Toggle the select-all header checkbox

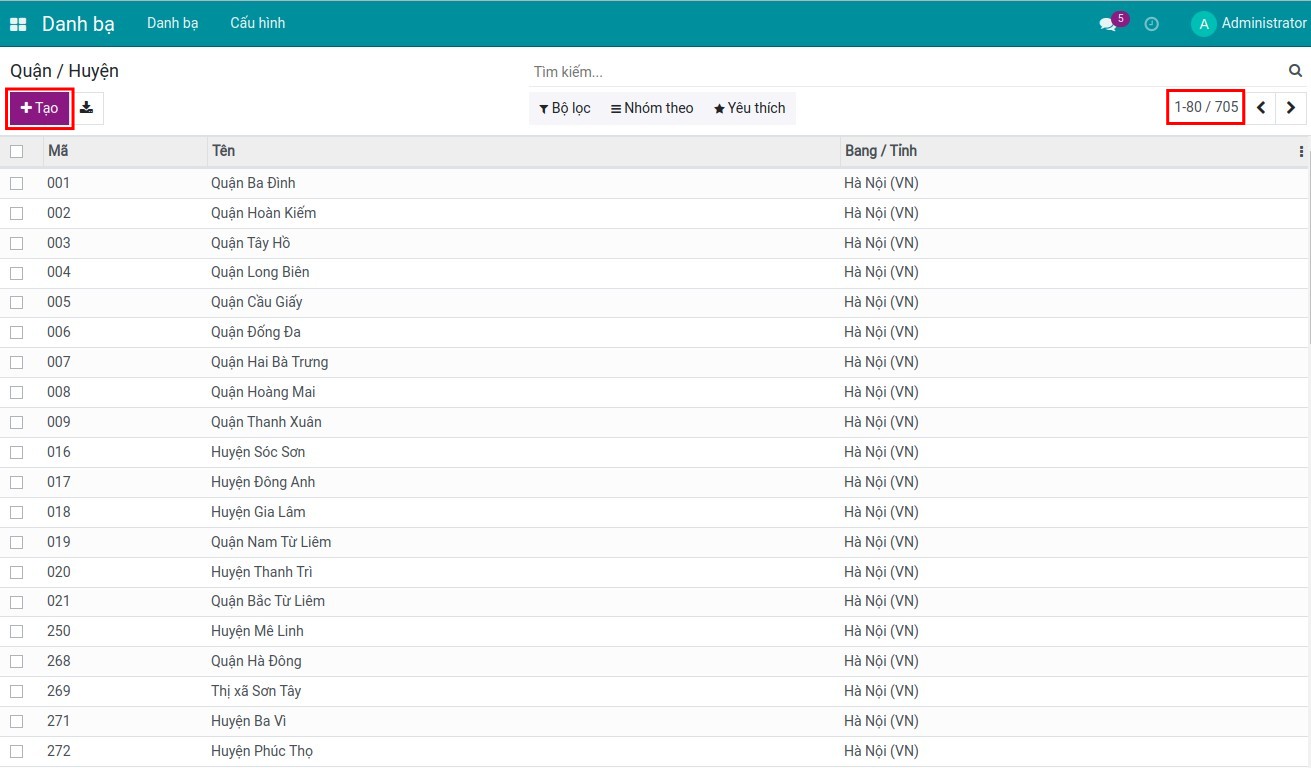[x=17, y=152]
